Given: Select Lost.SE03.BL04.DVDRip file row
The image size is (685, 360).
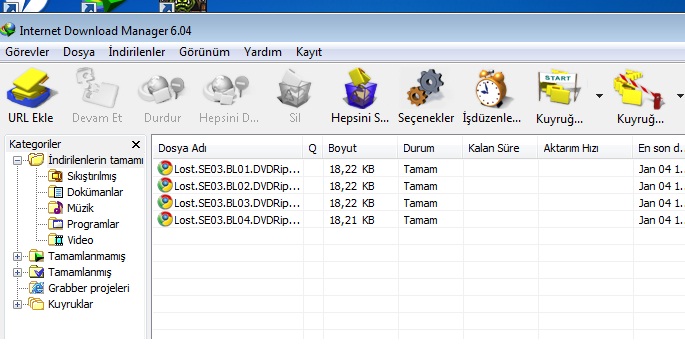Looking at the screenshot, I should 419,220.
